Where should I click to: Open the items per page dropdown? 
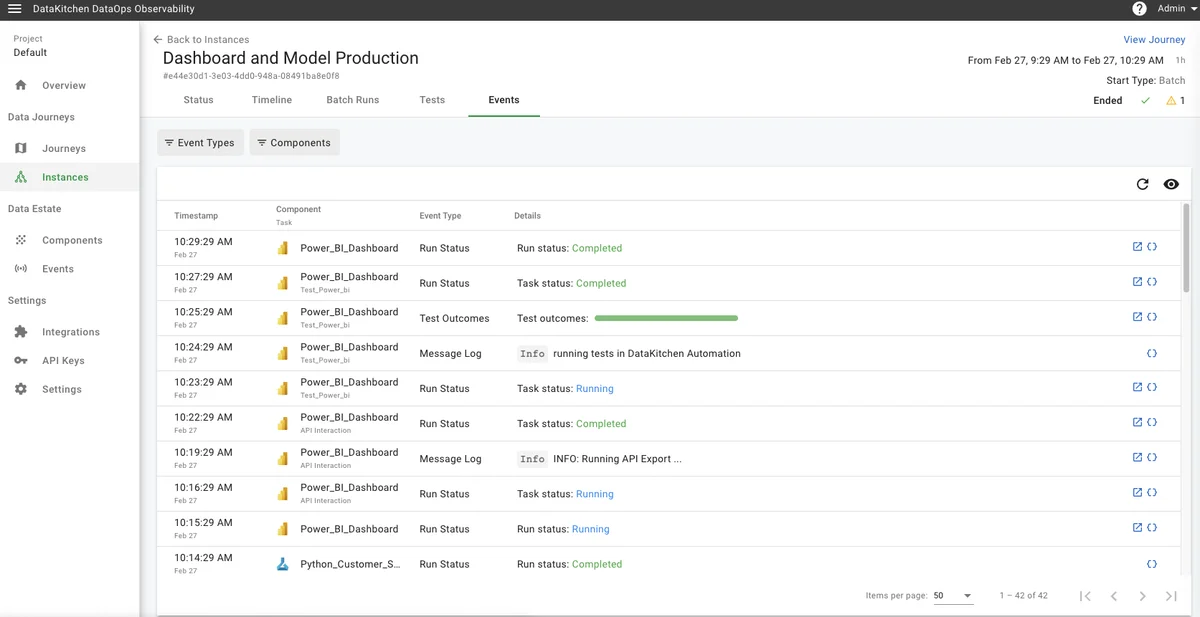point(952,596)
